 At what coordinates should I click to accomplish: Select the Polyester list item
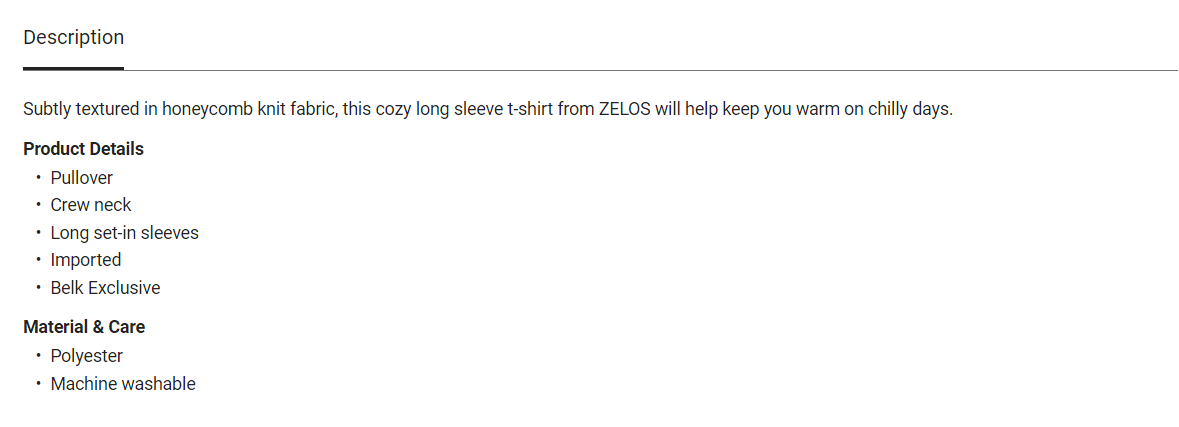pyautogui.click(x=87, y=356)
